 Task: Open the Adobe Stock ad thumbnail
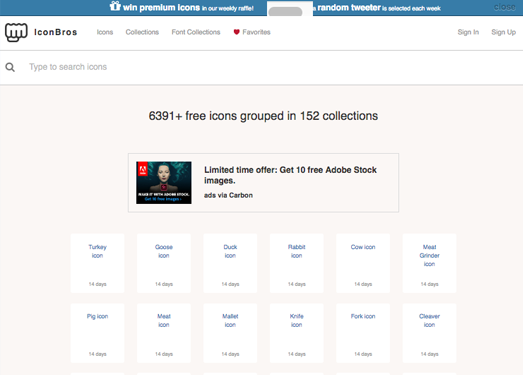[x=164, y=182]
